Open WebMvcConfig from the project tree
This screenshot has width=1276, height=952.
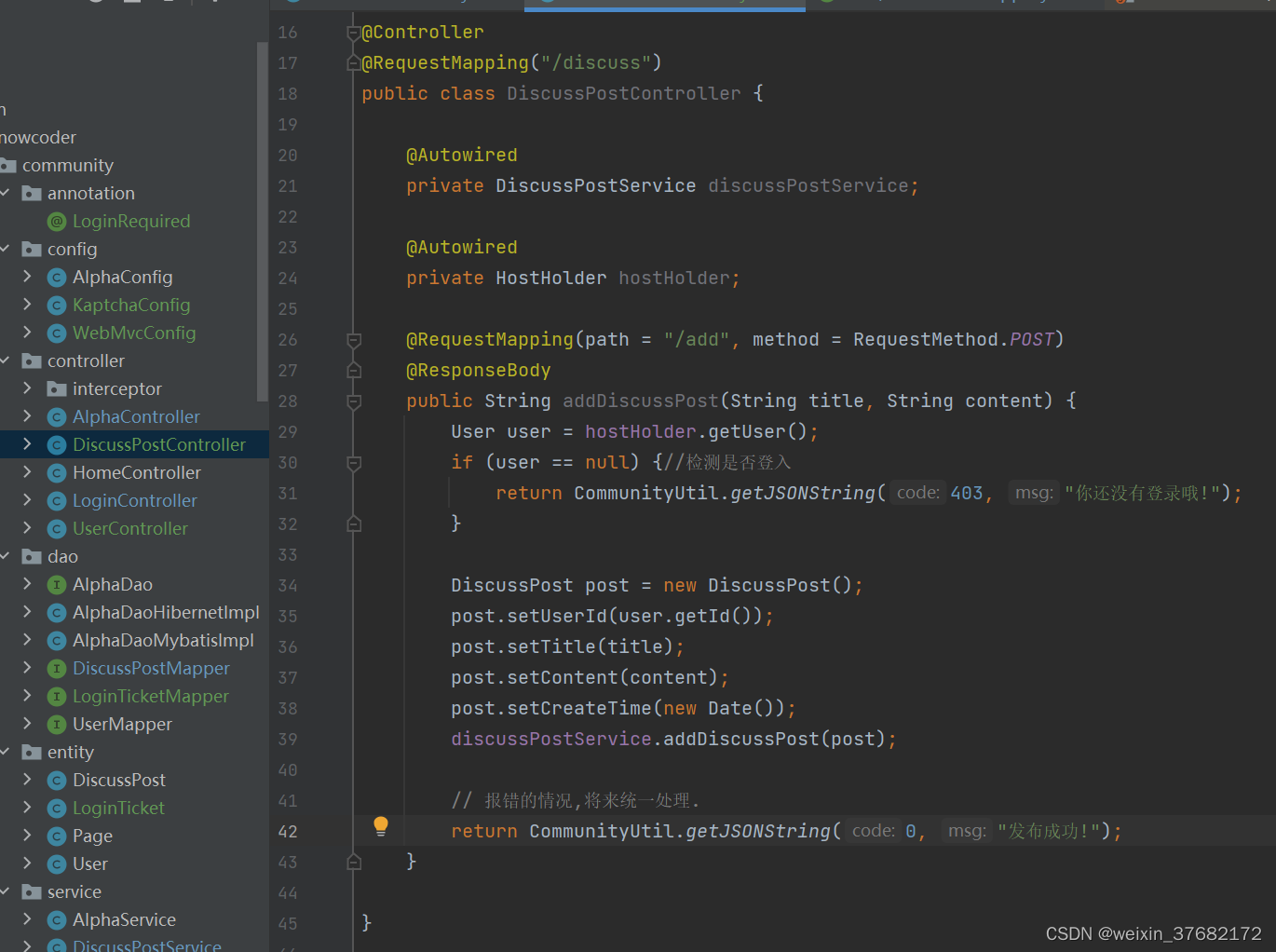tap(134, 333)
